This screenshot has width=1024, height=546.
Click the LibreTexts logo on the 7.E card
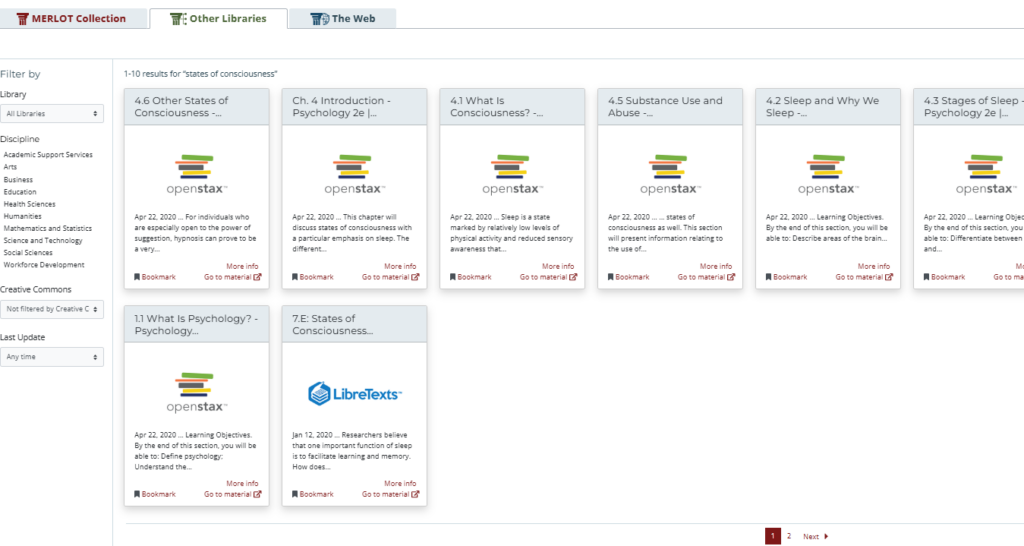tap(355, 394)
